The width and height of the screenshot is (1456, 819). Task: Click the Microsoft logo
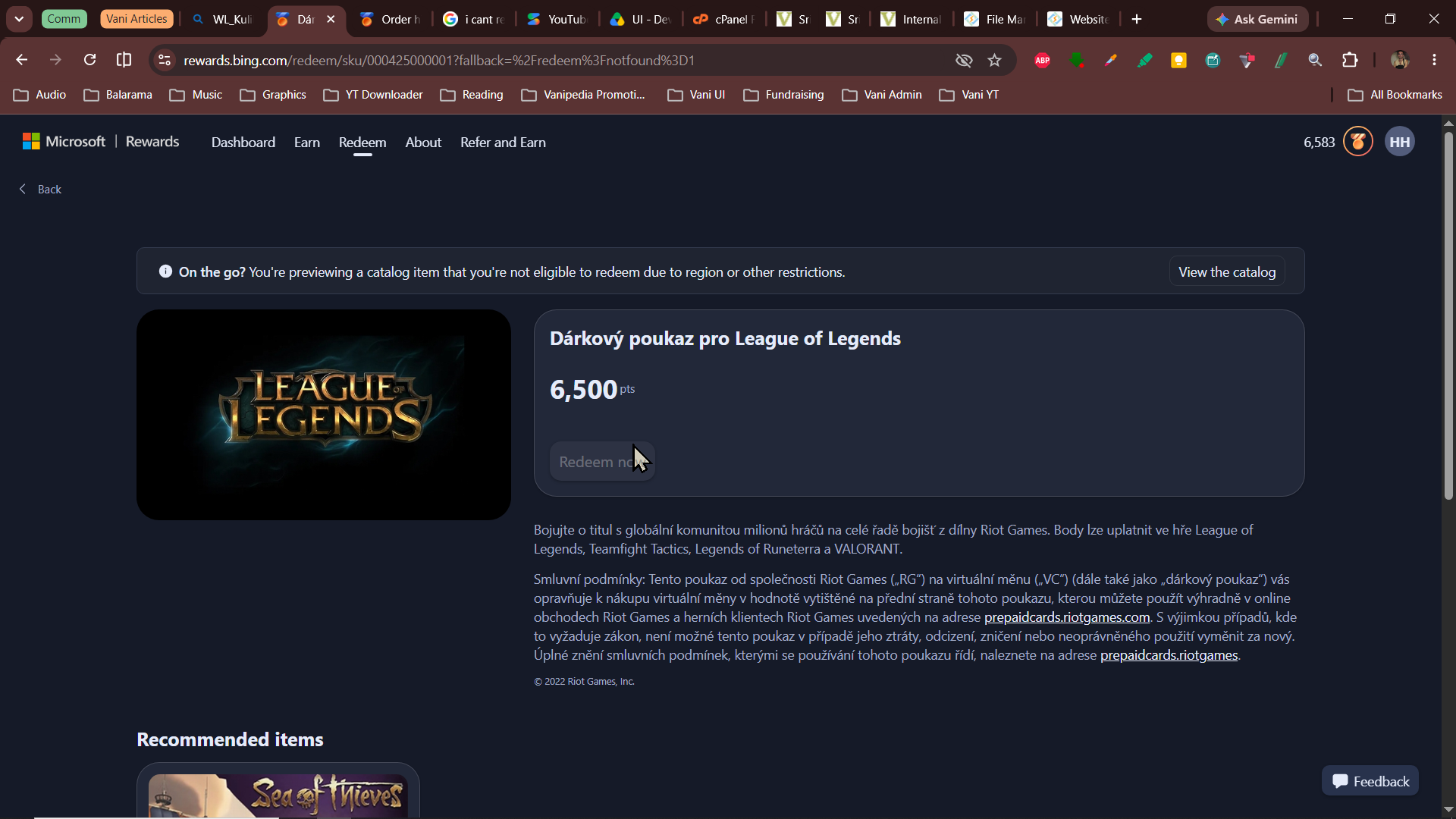click(x=64, y=142)
